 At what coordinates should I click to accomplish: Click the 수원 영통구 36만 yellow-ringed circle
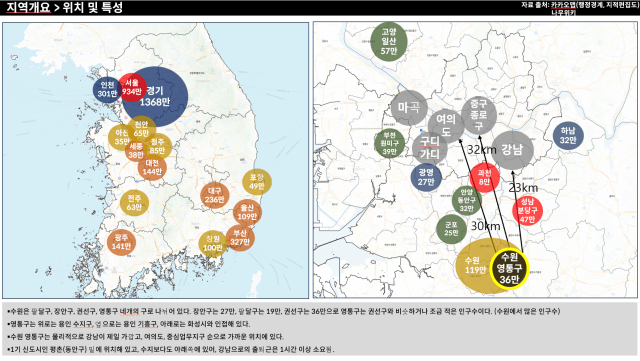[x=509, y=268]
